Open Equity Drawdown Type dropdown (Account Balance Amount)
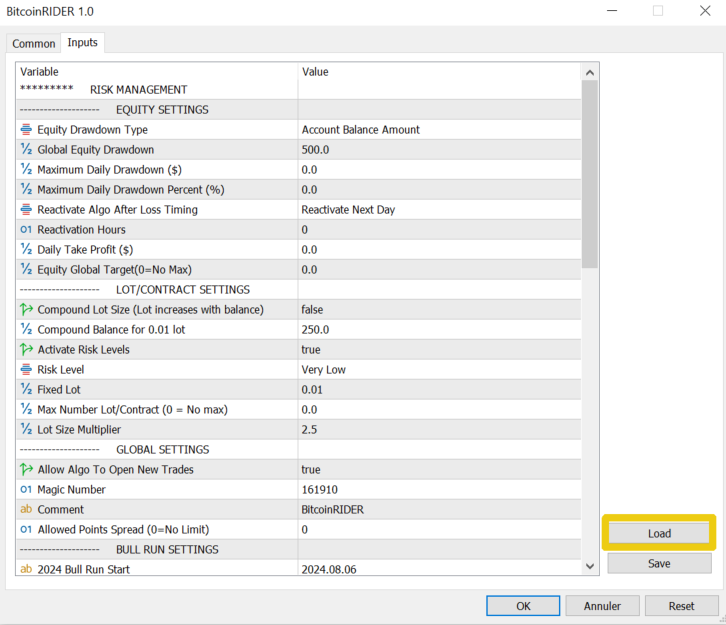 click(439, 130)
